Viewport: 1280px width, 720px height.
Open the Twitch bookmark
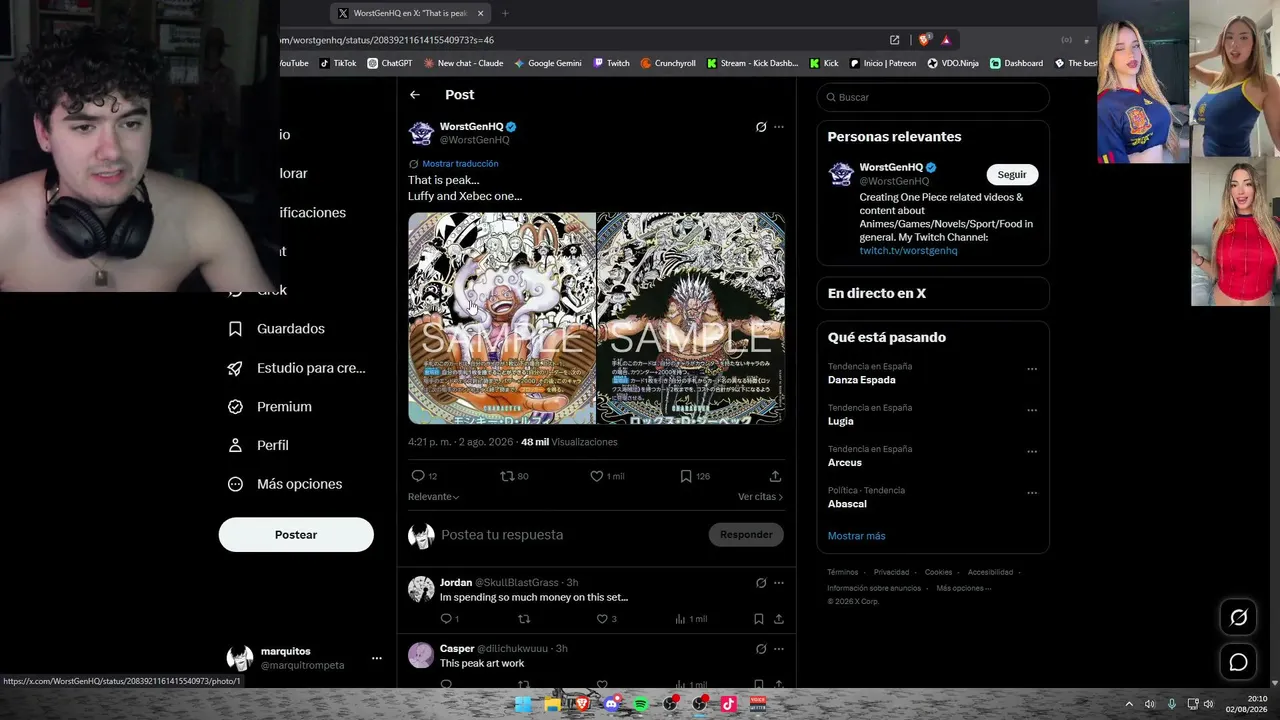612,63
